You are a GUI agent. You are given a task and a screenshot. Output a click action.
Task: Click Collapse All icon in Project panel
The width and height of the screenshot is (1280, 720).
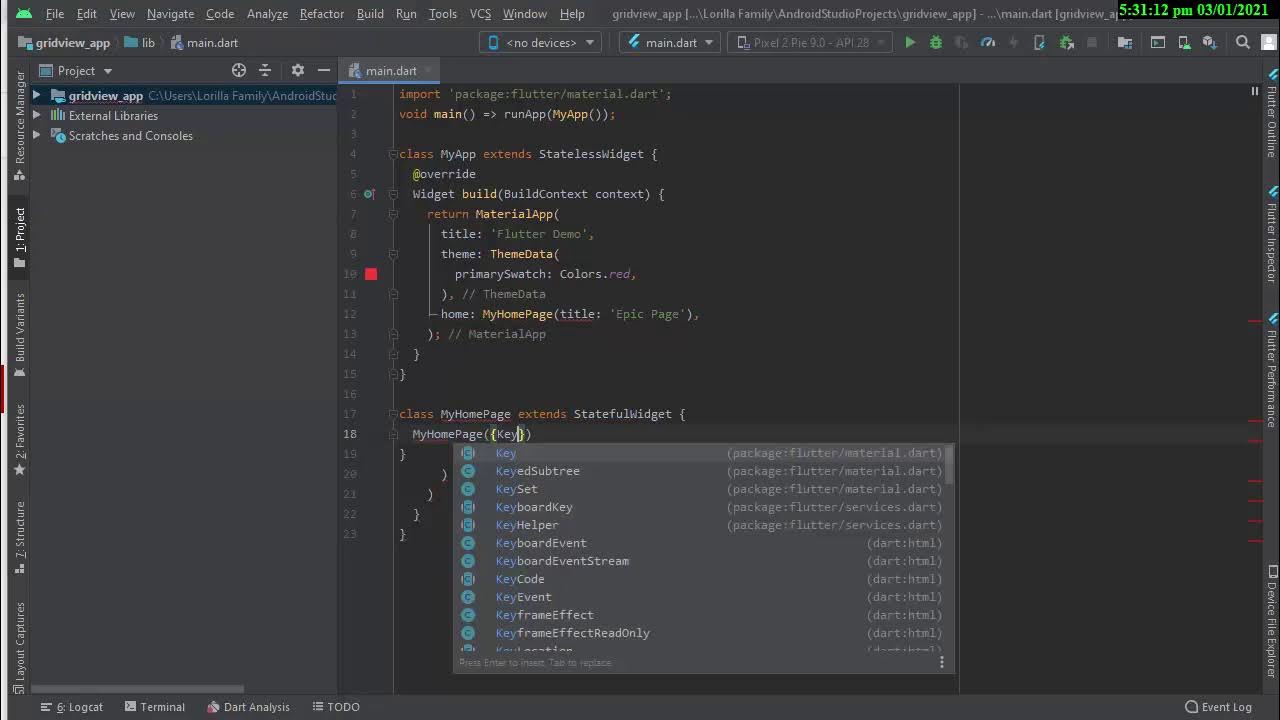pyautogui.click(x=265, y=71)
